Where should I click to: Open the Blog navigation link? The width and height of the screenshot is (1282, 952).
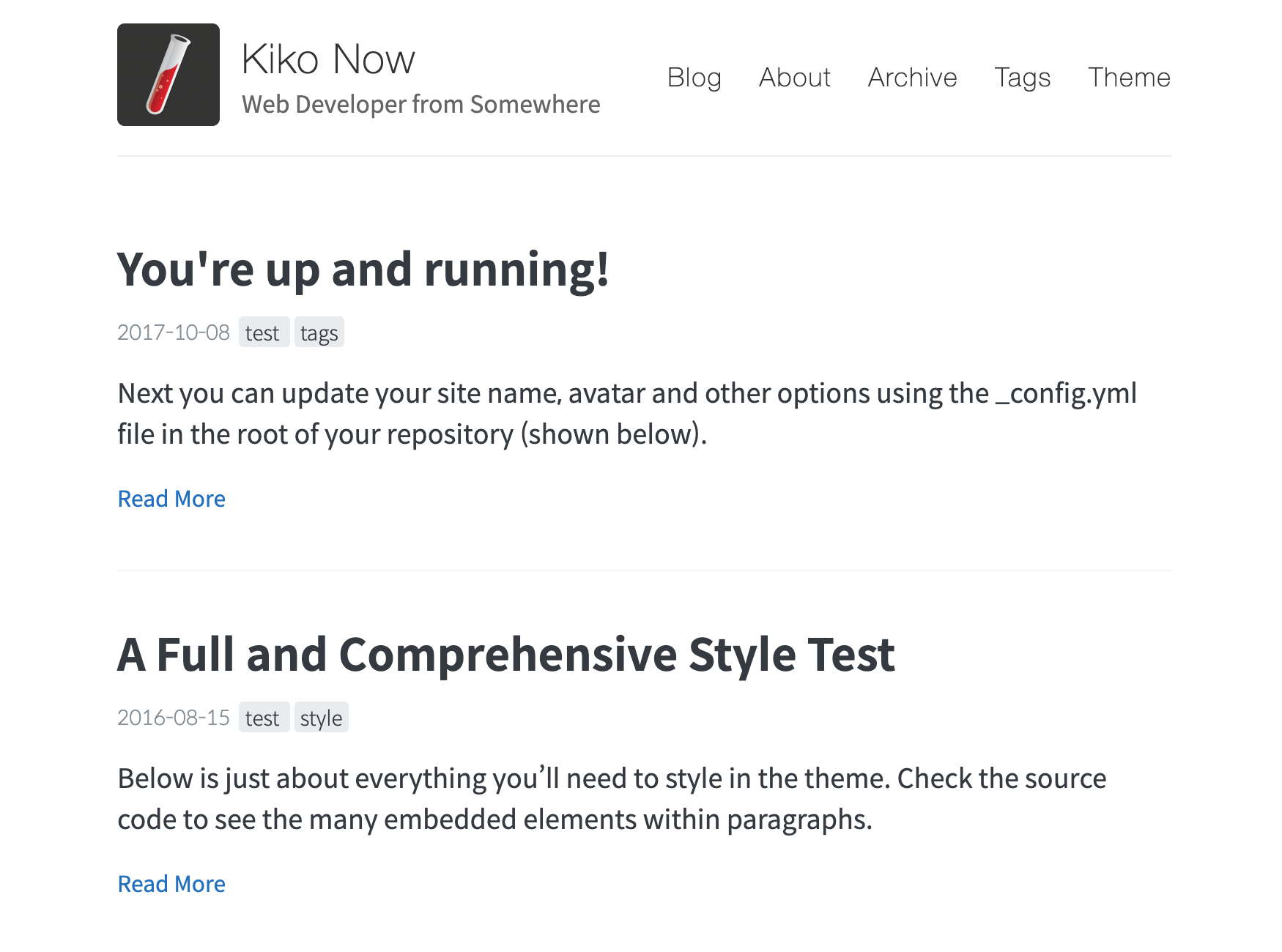(694, 78)
